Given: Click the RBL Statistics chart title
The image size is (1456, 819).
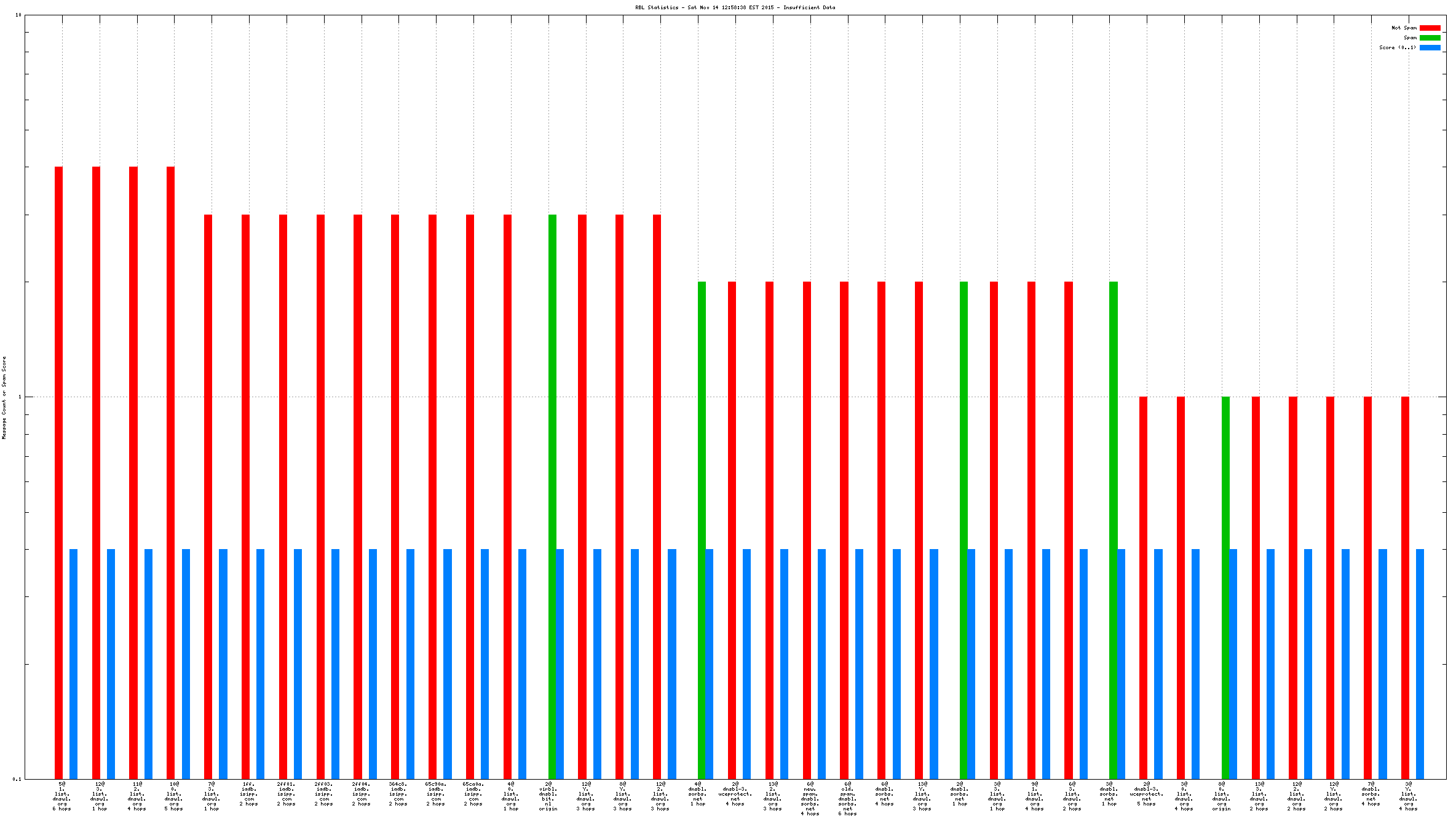Looking at the screenshot, I should (735, 7).
